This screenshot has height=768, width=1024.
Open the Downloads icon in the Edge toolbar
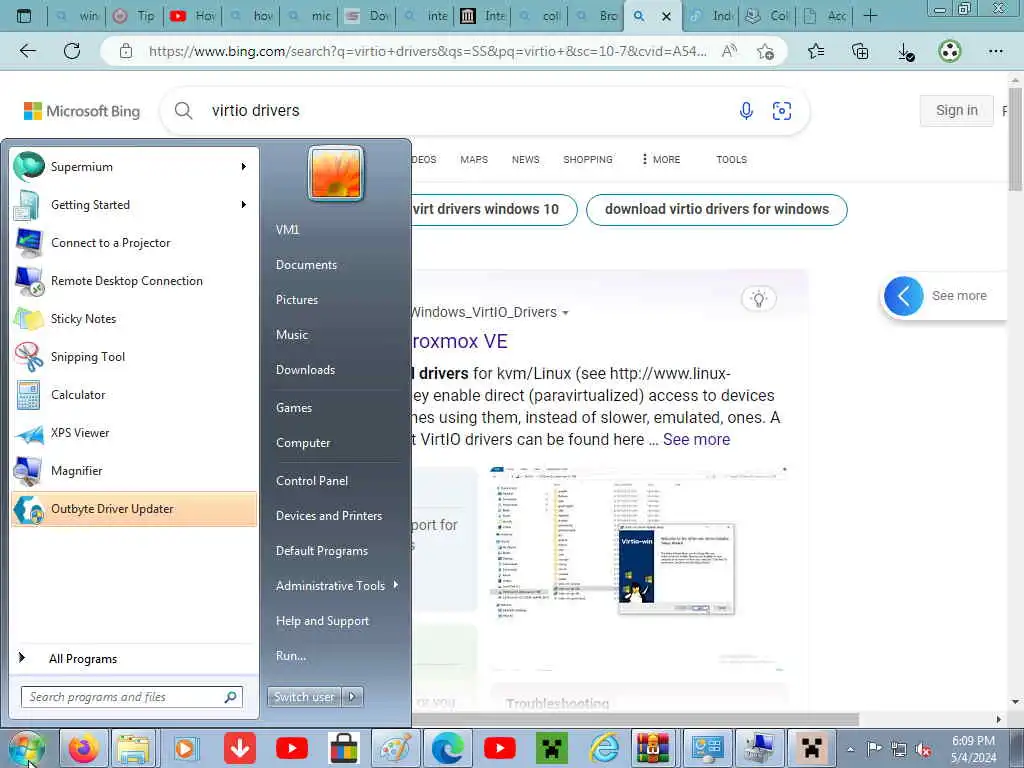[x=905, y=51]
